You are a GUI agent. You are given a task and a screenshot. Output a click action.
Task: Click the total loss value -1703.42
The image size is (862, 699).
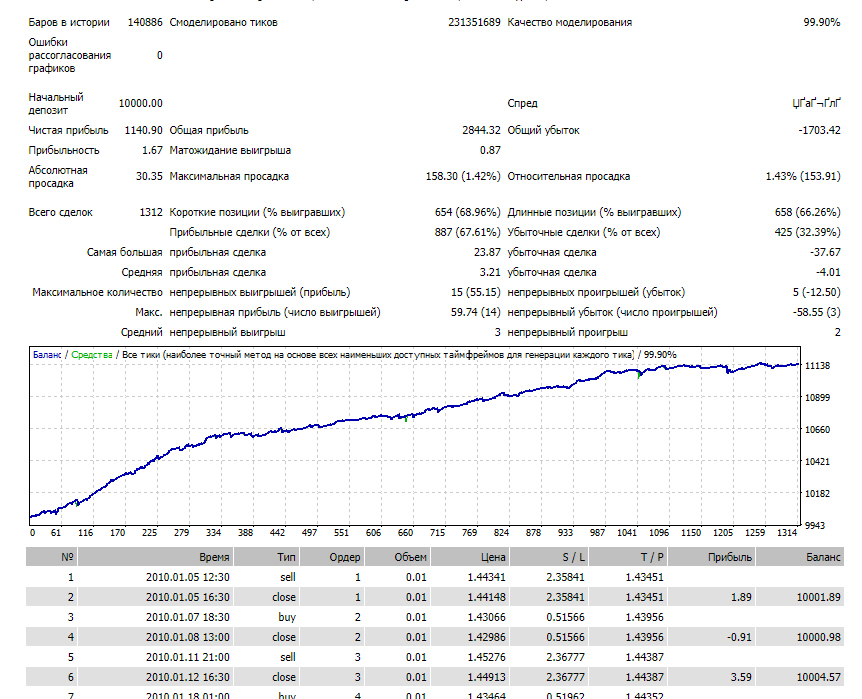pyautogui.click(x=819, y=130)
